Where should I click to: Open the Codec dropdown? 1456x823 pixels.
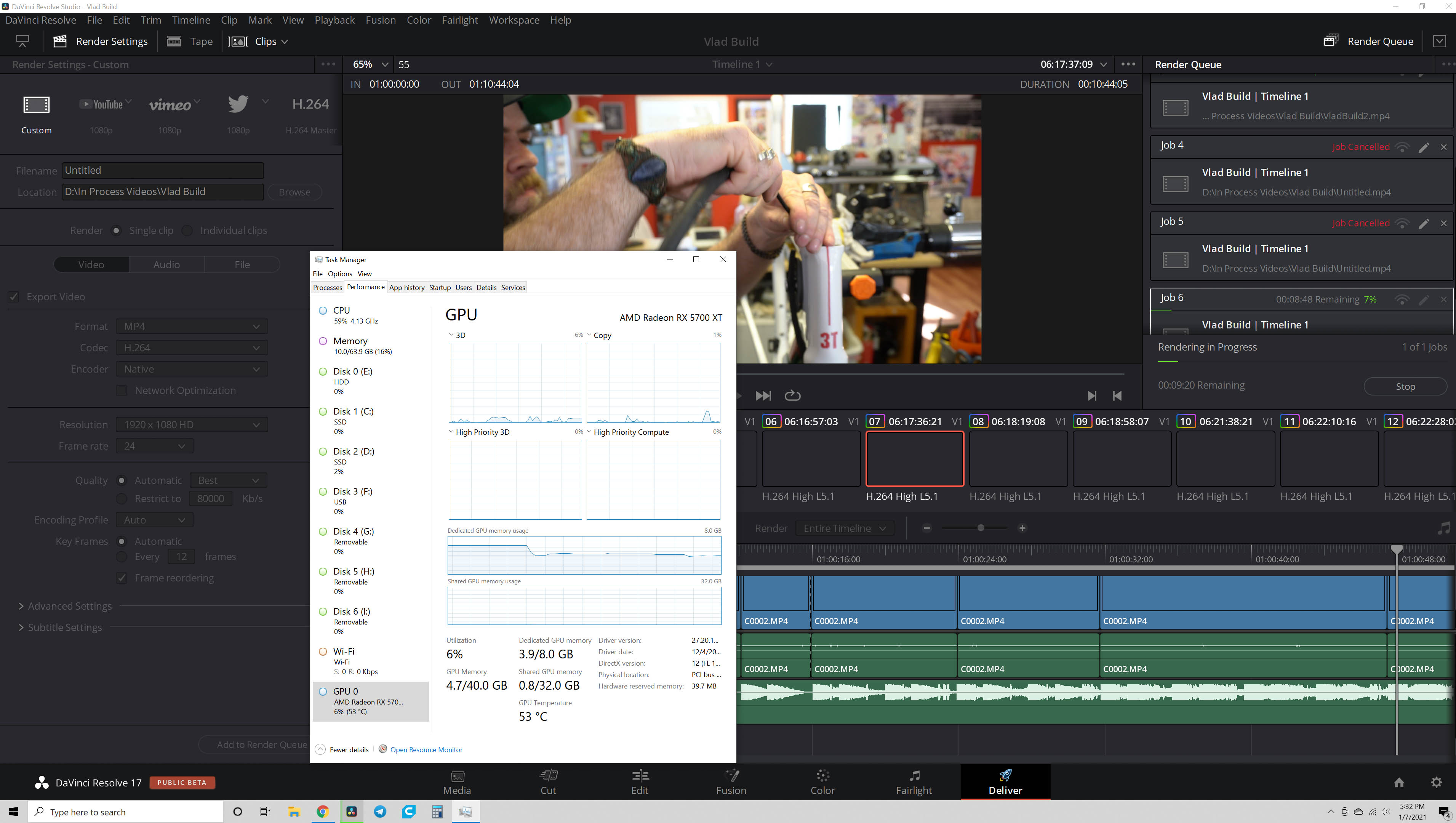(x=192, y=348)
